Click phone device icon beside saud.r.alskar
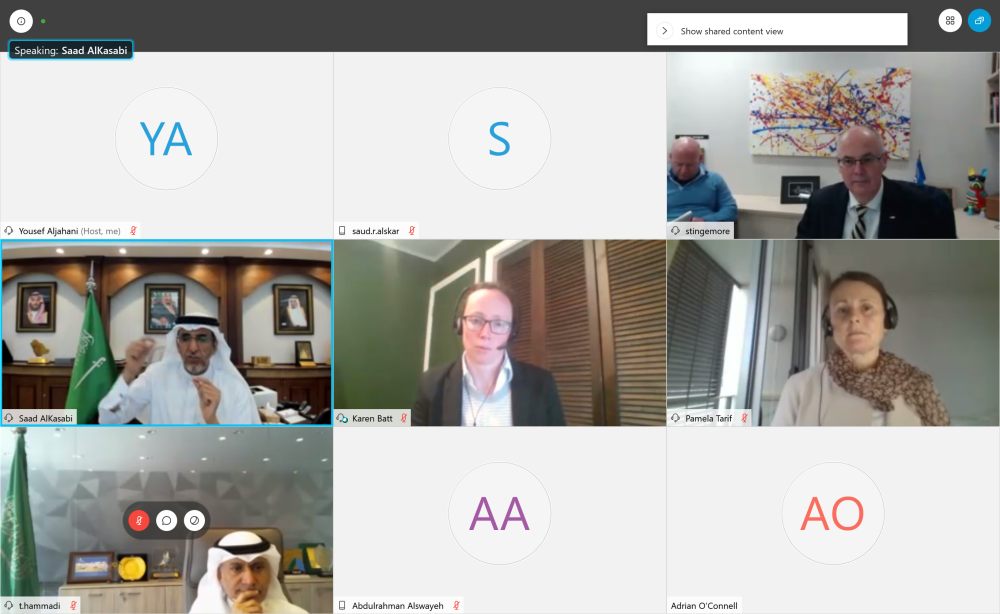This screenshot has width=1000, height=614. click(343, 231)
